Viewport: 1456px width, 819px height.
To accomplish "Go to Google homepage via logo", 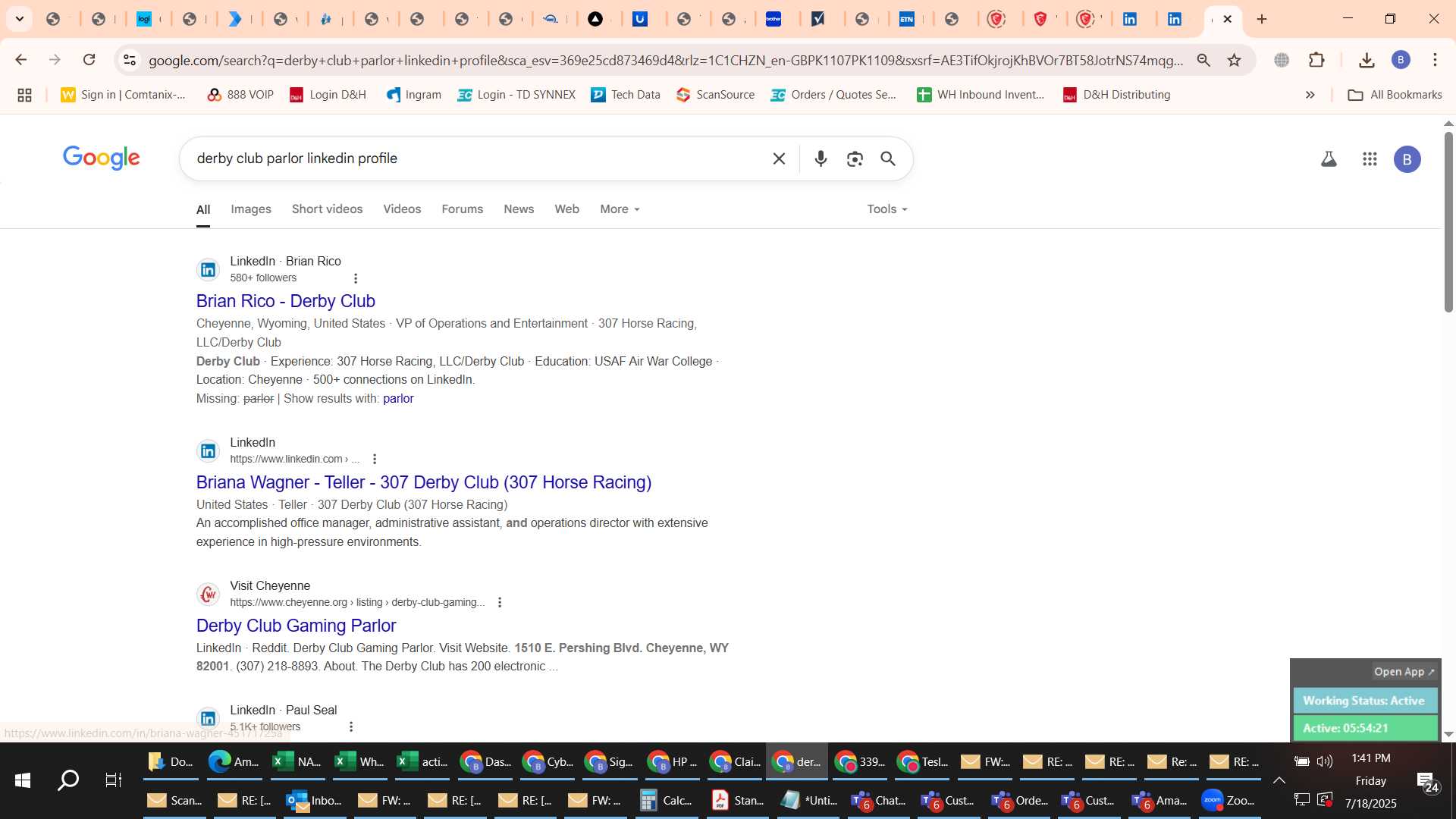I will pyautogui.click(x=101, y=158).
